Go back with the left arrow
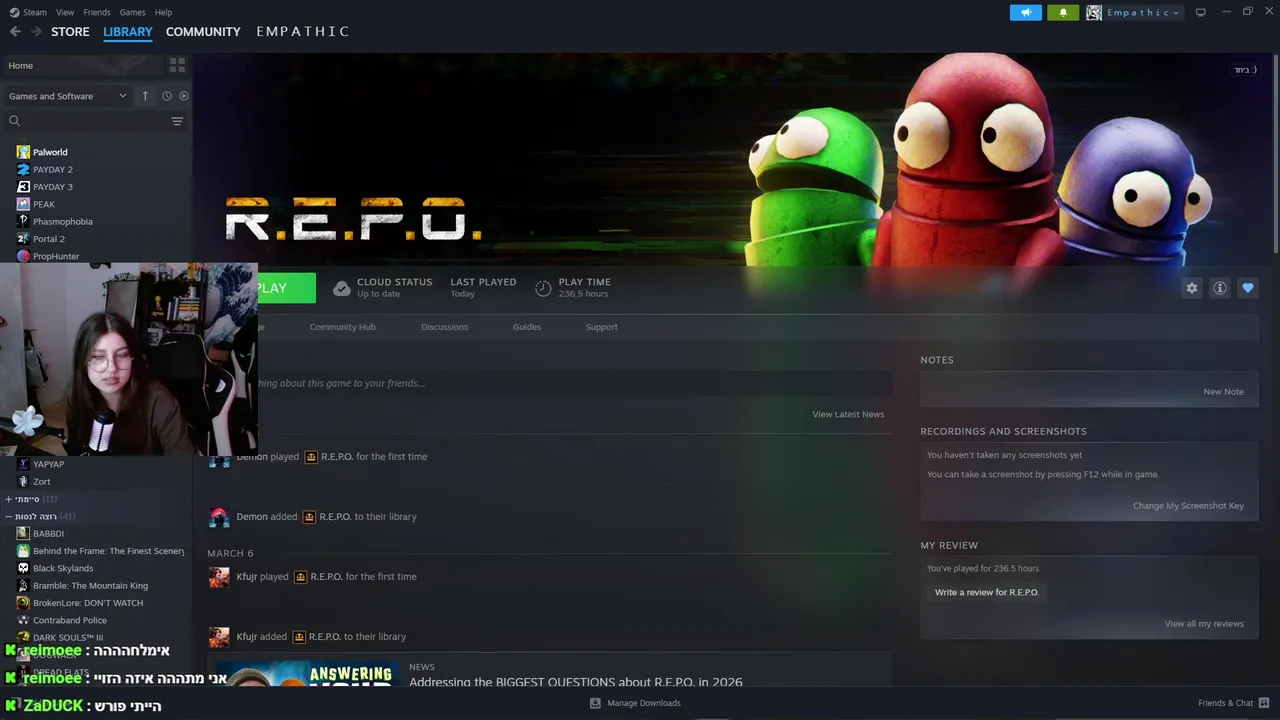 coord(15,32)
